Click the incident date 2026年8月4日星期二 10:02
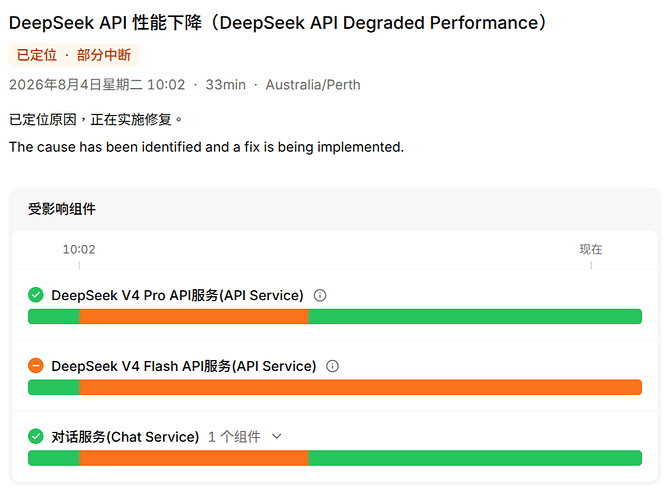670x500 pixels. pos(97,85)
